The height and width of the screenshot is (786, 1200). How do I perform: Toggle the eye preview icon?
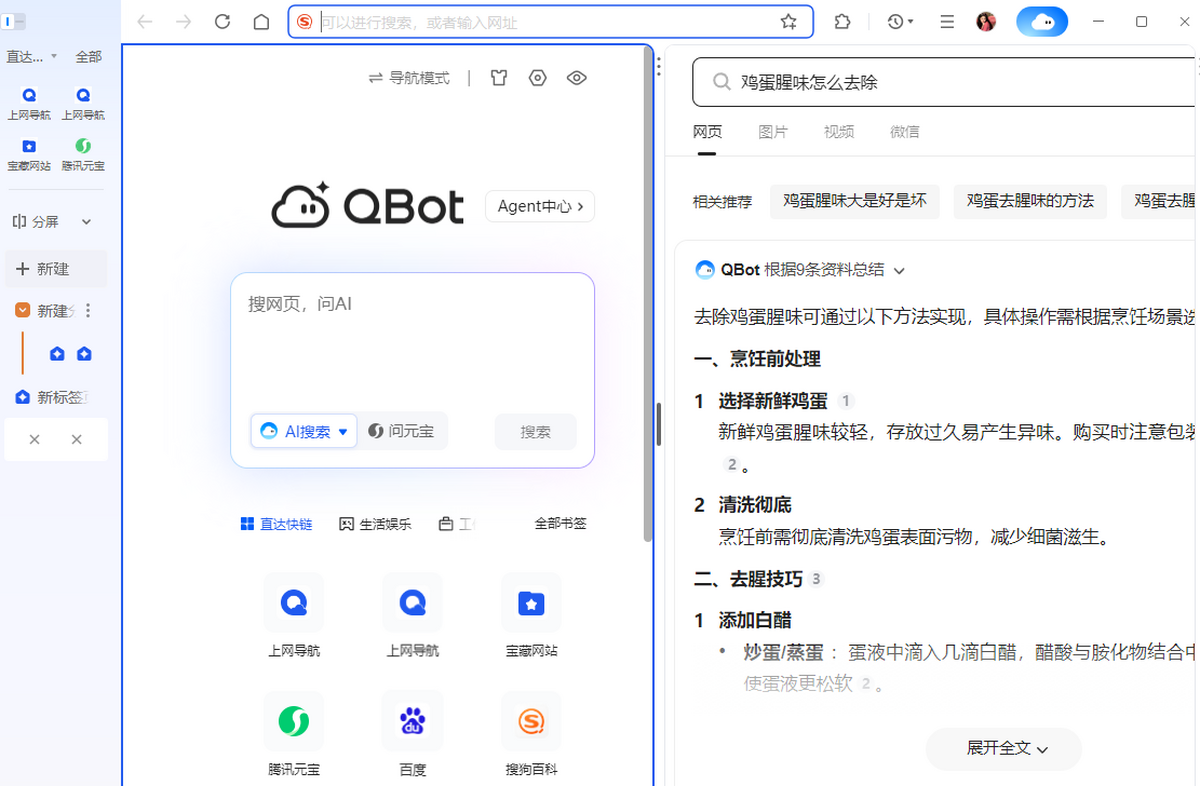point(576,77)
